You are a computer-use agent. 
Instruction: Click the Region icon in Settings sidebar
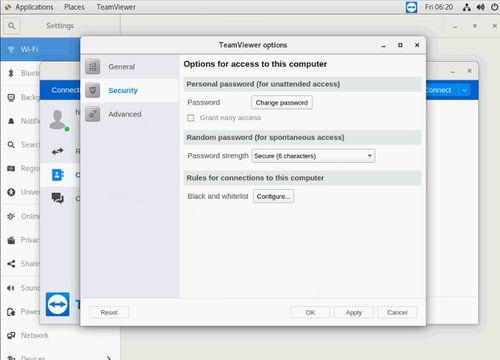click(x=11, y=168)
